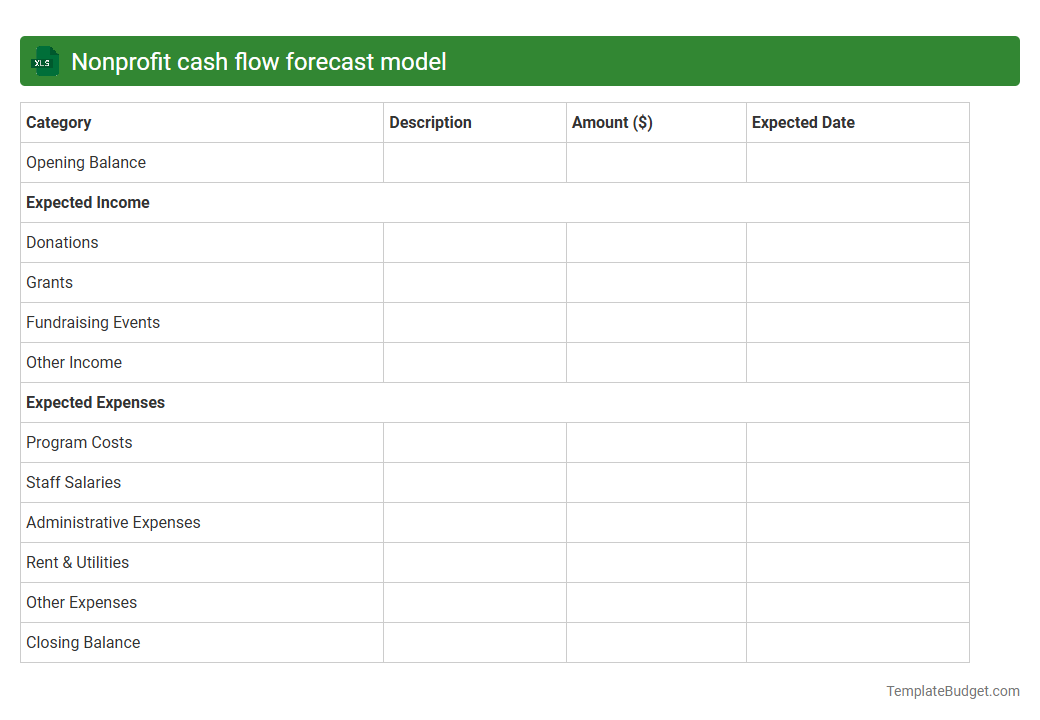Click the green XLS file icon
This screenshot has width=1040, height=720.
44,61
